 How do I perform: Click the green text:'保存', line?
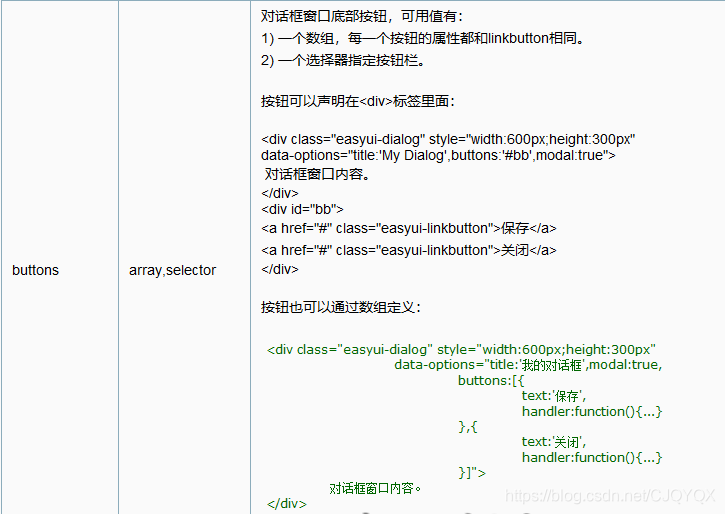tap(554, 396)
